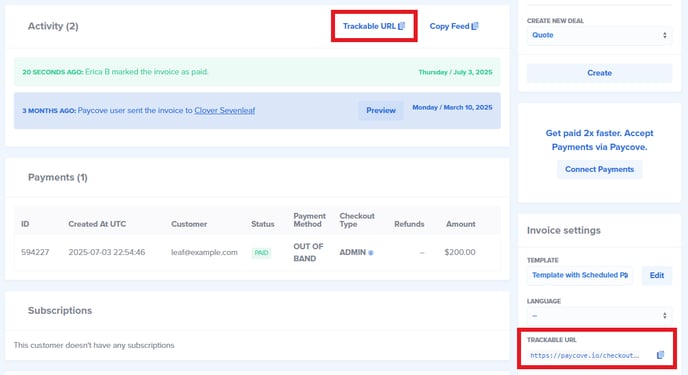
Task: Open the Create New Deal Quote dropdown
Action: point(599,35)
